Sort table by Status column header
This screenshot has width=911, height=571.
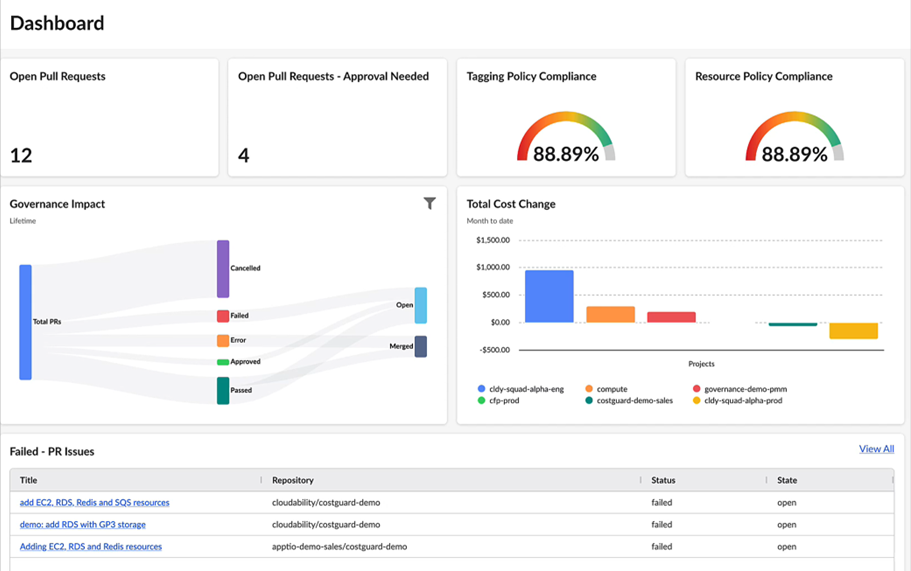pos(663,480)
